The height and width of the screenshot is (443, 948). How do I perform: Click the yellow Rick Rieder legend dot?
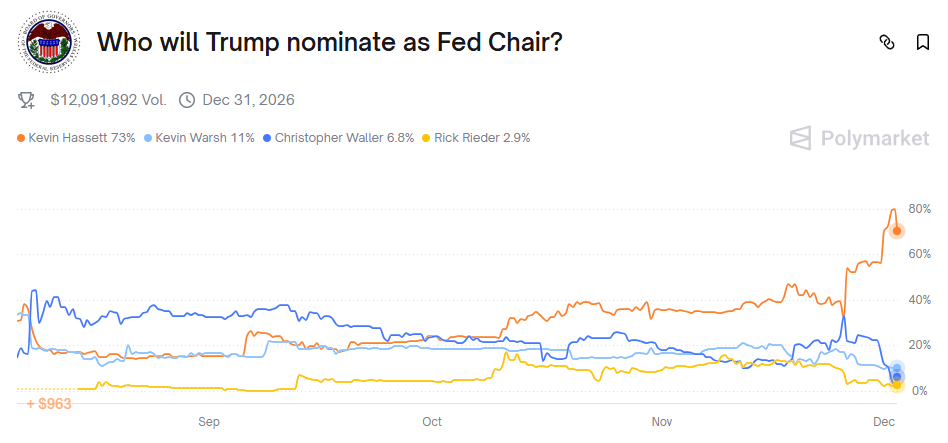[427, 138]
